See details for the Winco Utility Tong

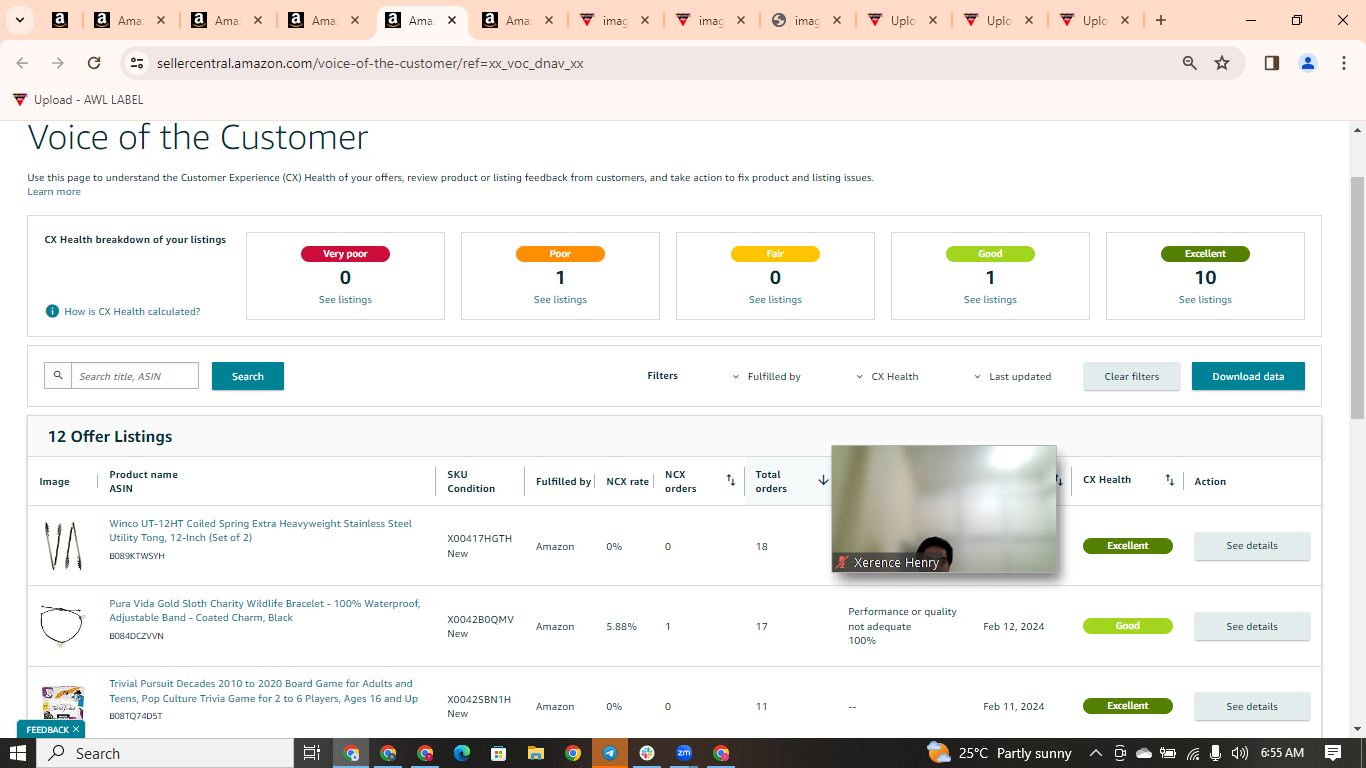(x=1252, y=546)
